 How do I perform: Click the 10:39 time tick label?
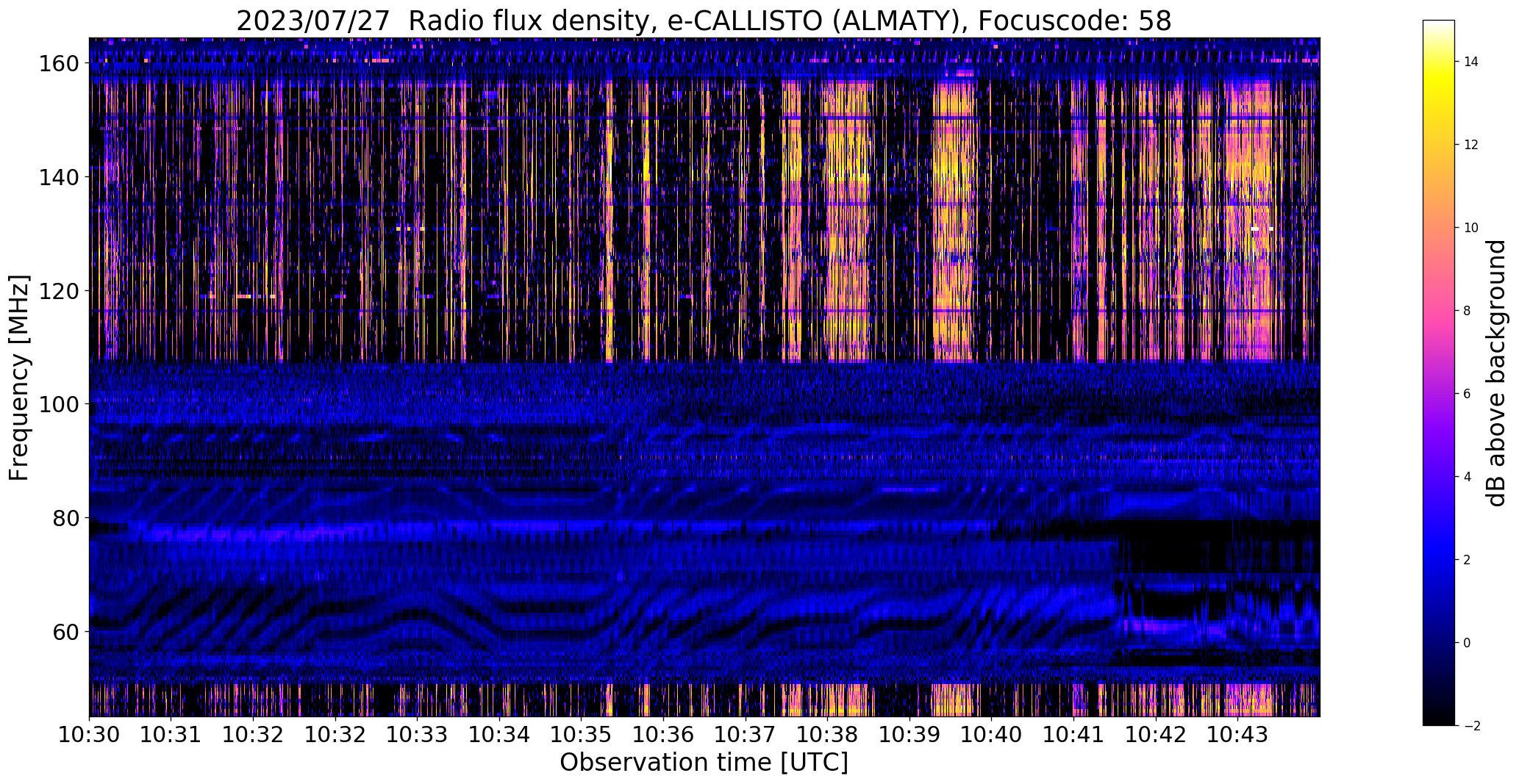(x=909, y=735)
